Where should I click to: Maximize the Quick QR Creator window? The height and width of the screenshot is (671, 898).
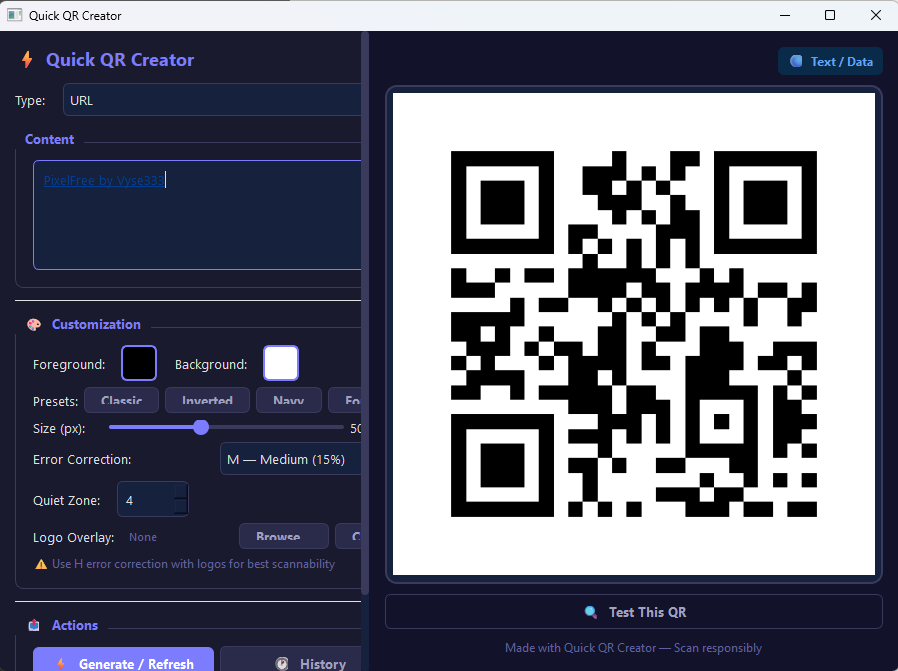(x=830, y=15)
